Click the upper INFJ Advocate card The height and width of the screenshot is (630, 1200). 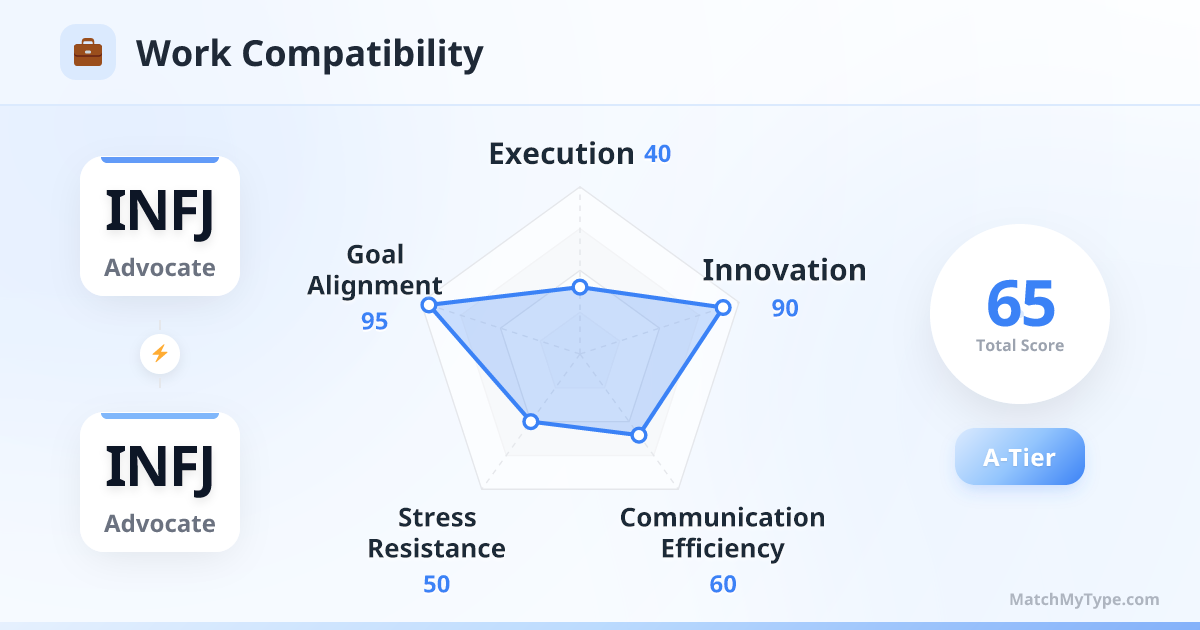[160, 226]
